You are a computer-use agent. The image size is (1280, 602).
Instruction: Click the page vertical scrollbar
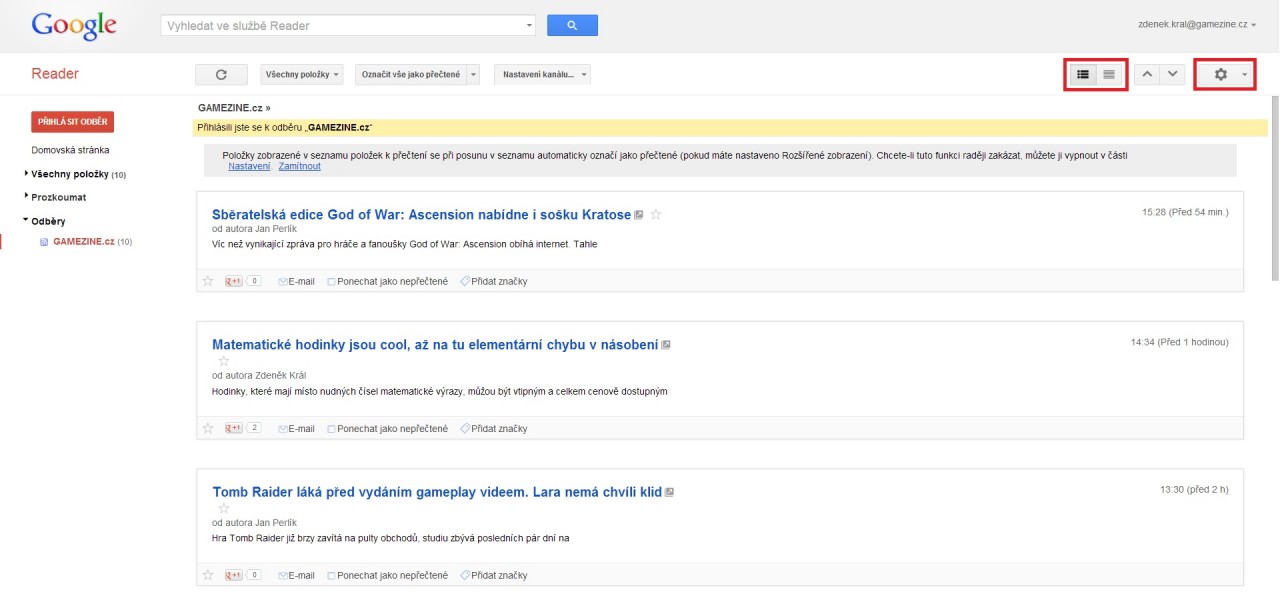click(1275, 190)
